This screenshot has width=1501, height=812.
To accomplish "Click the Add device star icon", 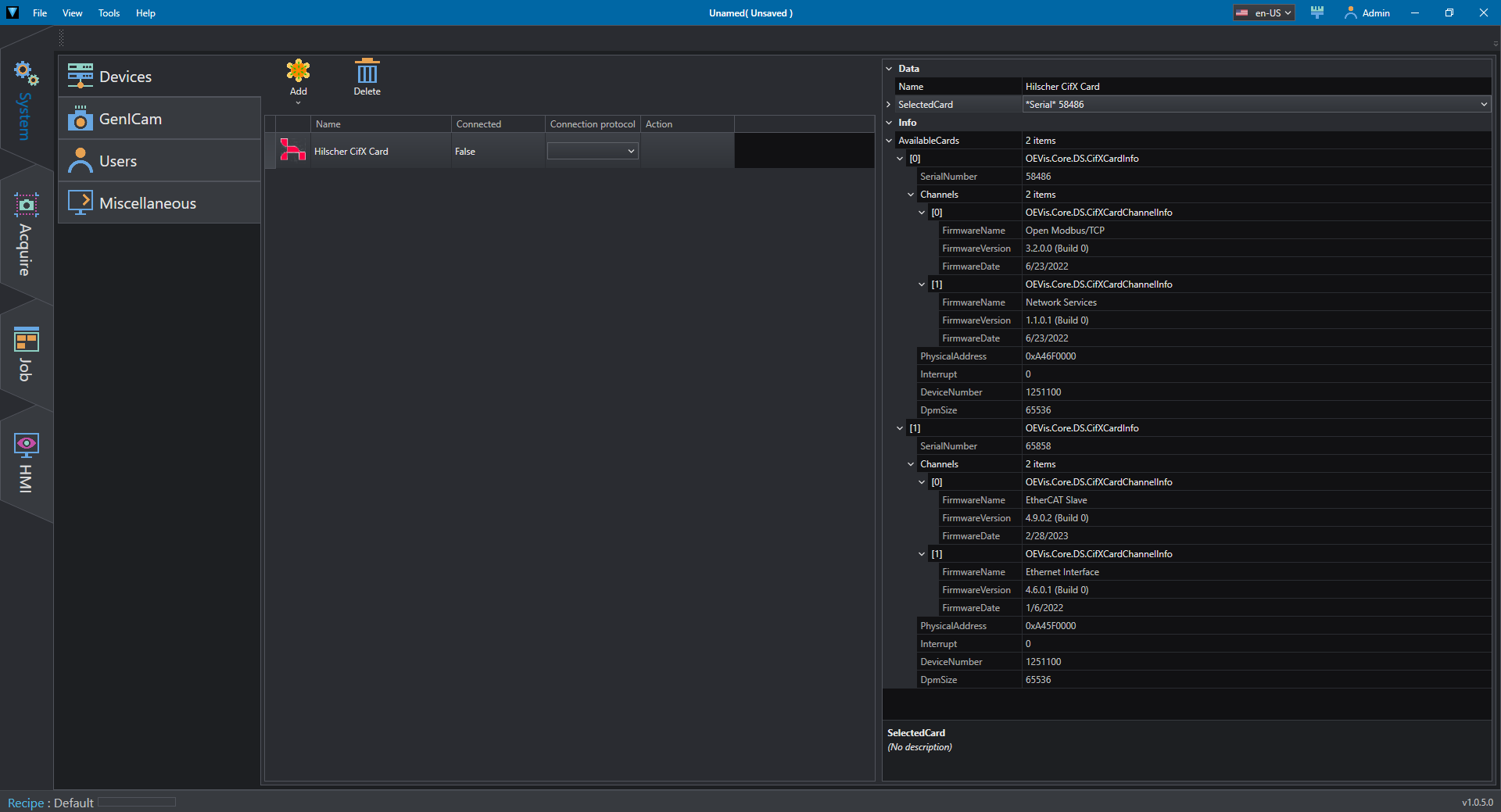I will coord(298,71).
